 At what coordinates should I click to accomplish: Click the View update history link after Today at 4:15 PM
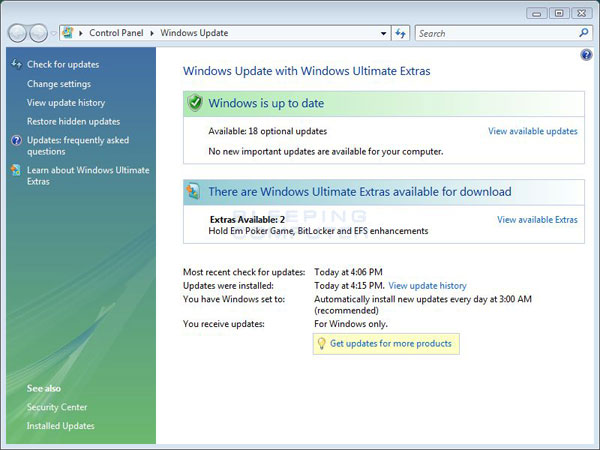(x=427, y=286)
